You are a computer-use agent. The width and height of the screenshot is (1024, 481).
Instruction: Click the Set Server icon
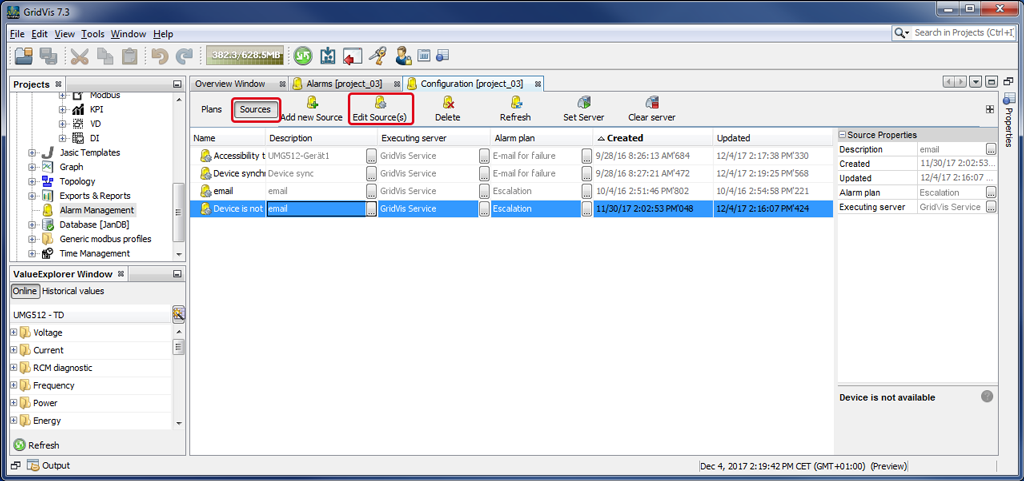pyautogui.click(x=584, y=102)
